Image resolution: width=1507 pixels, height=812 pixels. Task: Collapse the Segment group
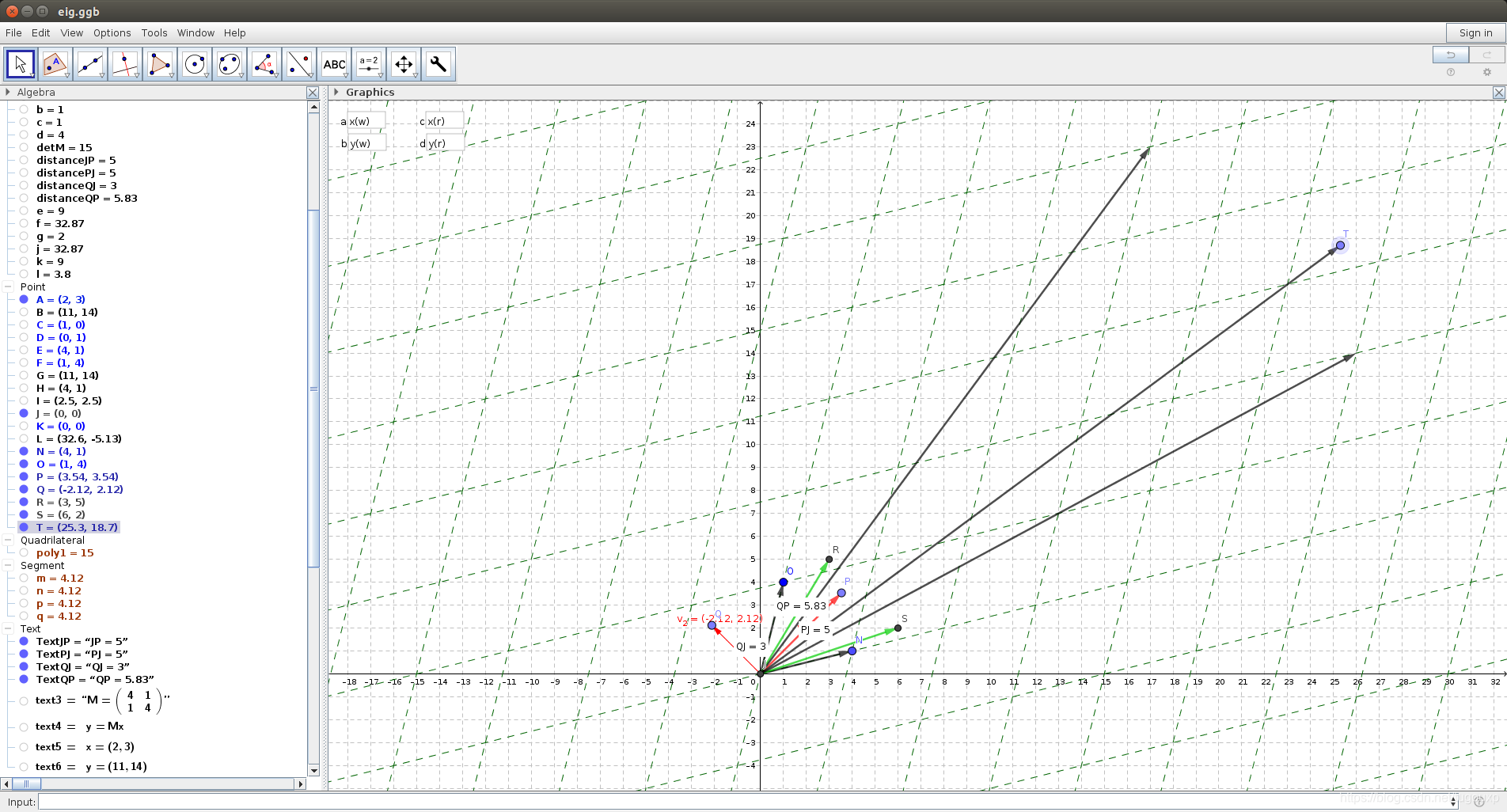pyautogui.click(x=9, y=565)
